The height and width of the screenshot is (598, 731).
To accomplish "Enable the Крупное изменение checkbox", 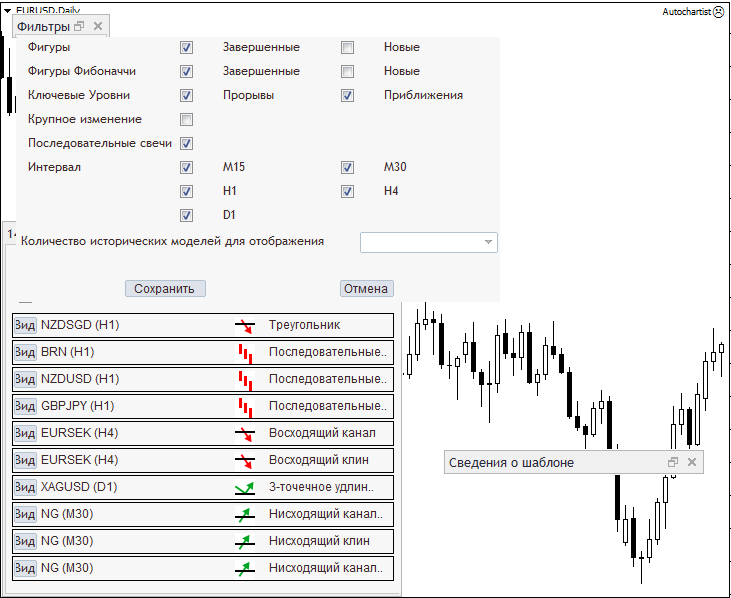I will click(x=186, y=120).
